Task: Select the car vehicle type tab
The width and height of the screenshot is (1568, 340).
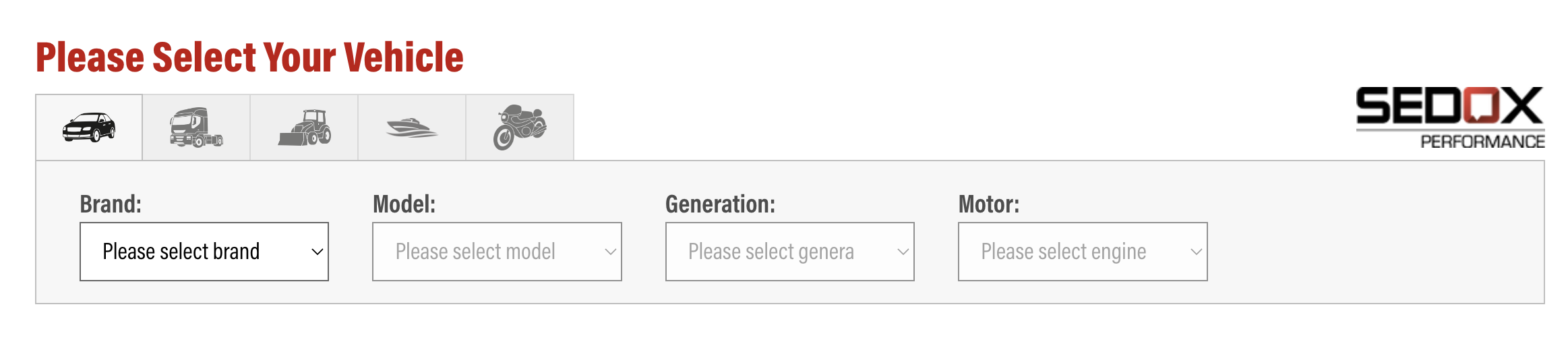Action: (89, 128)
